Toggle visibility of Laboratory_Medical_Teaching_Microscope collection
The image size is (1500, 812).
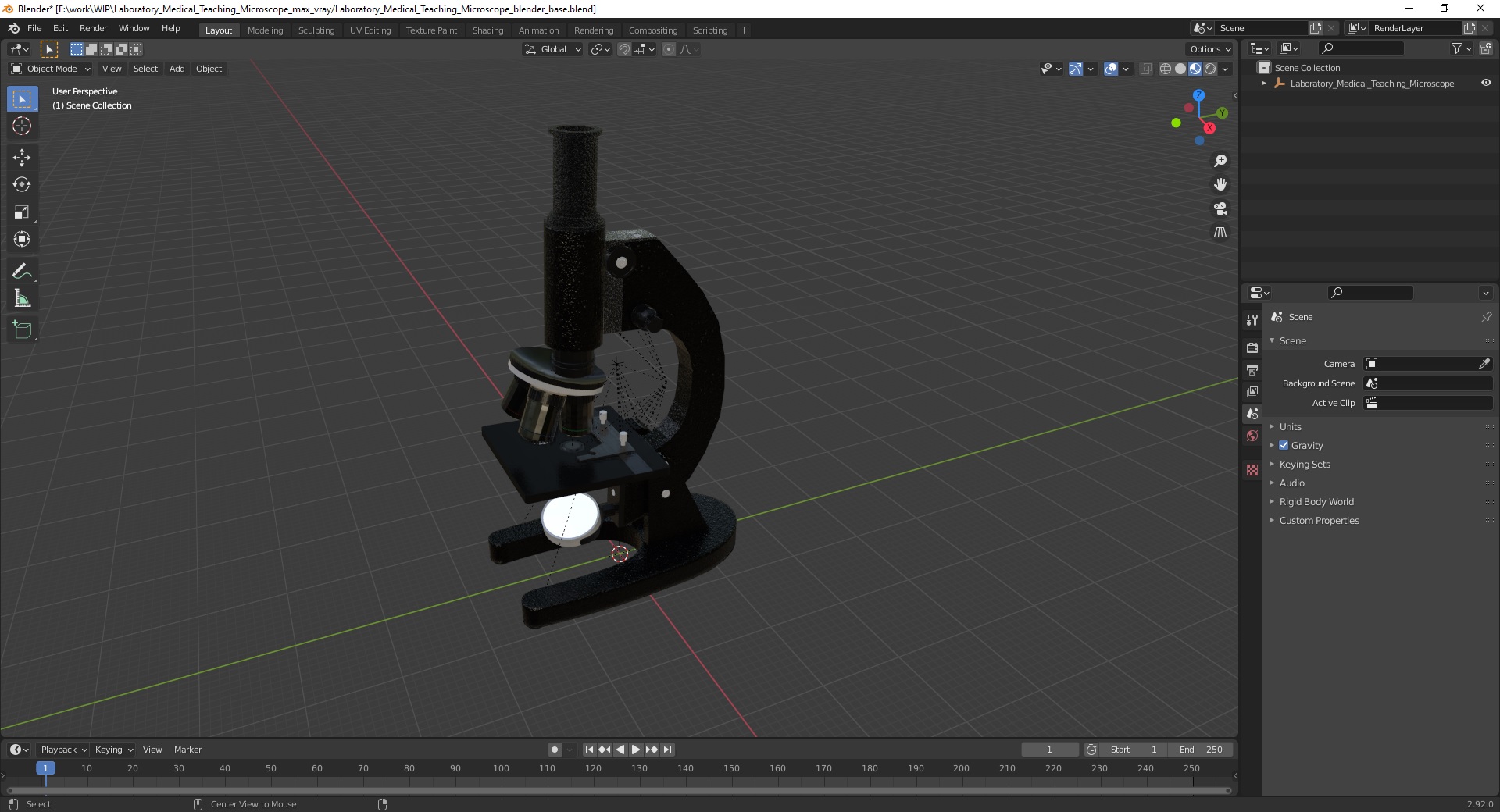tap(1486, 83)
